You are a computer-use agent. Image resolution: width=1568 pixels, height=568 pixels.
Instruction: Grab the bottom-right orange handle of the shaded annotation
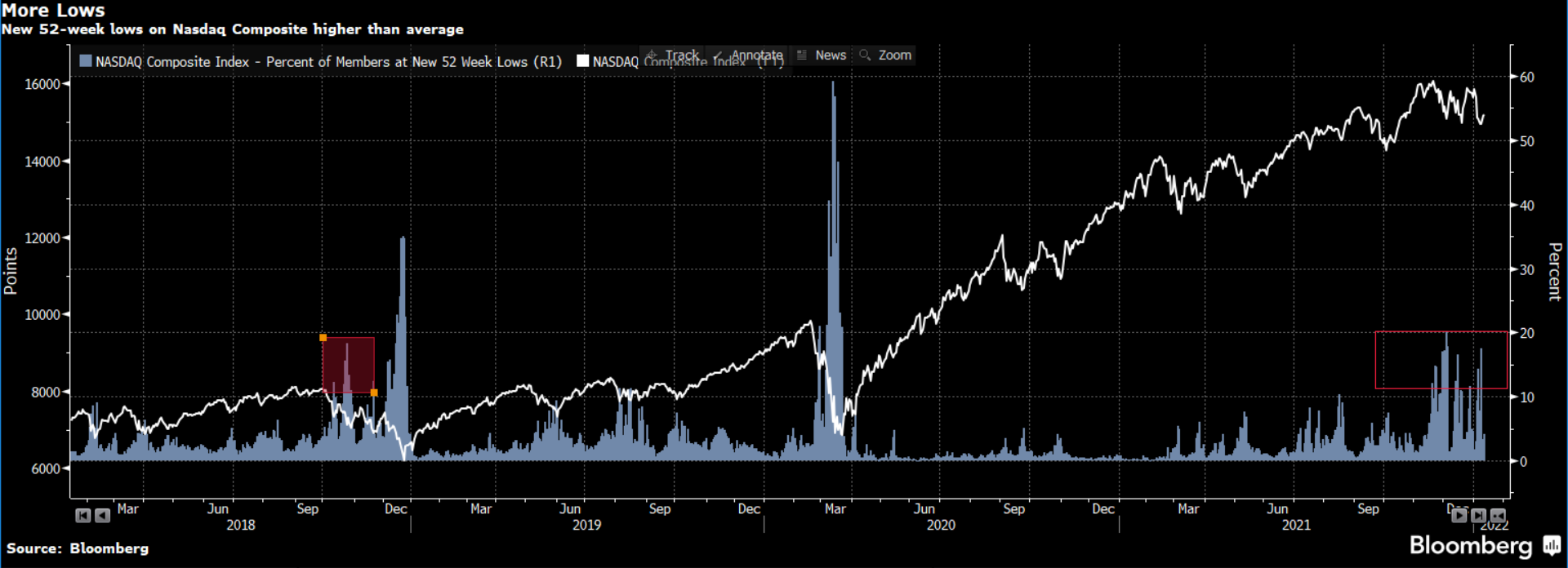(374, 393)
